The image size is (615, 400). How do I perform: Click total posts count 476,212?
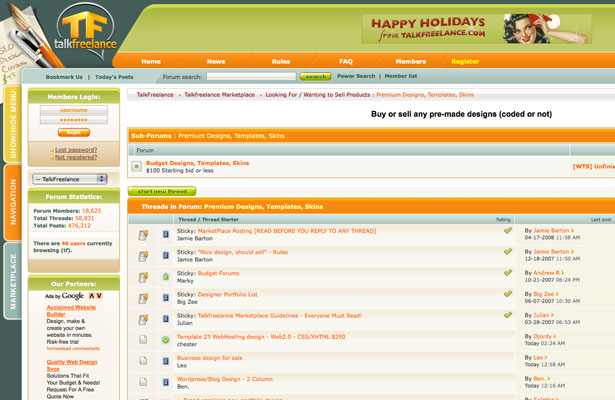click(79, 226)
